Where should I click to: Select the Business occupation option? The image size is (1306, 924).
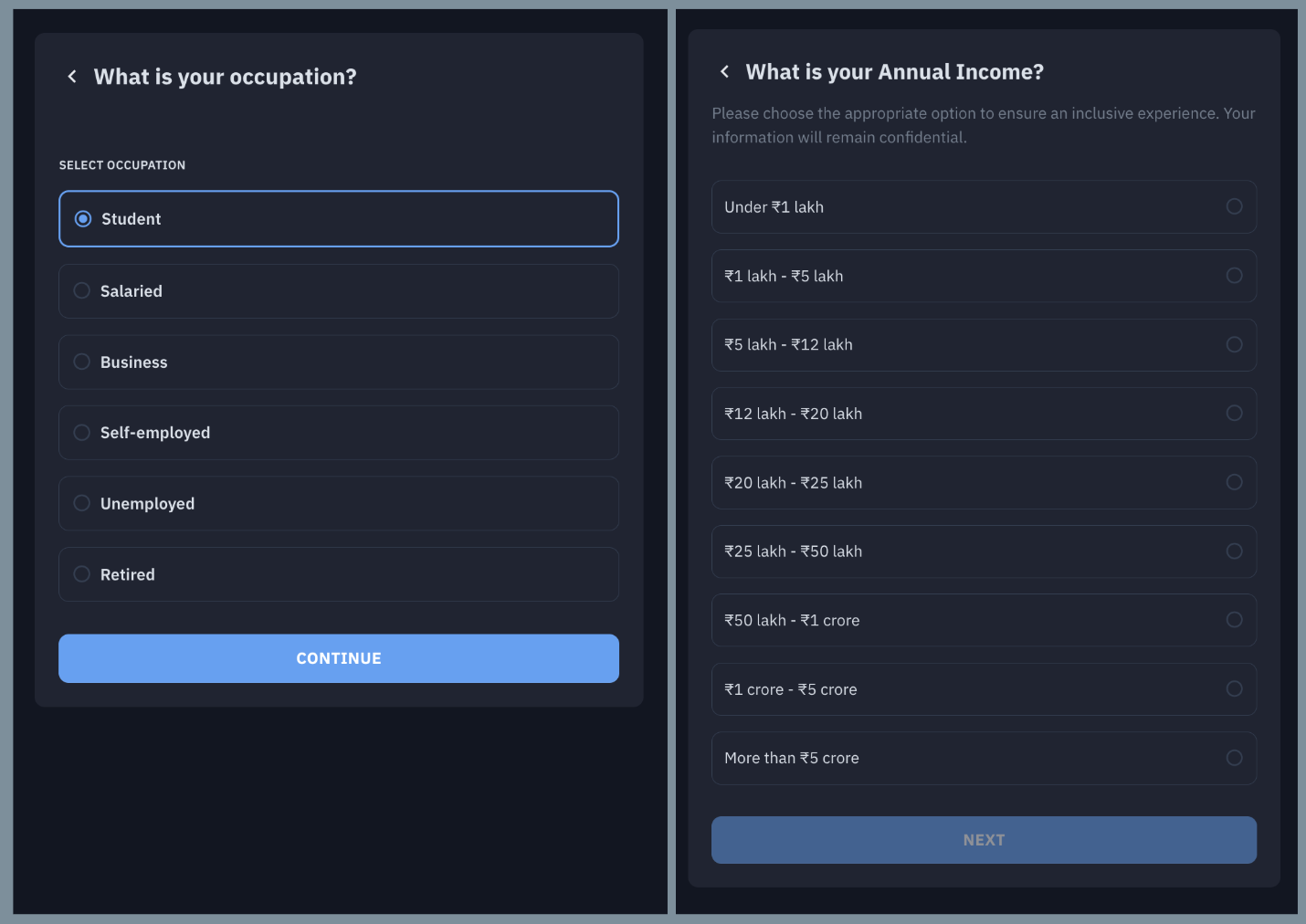point(82,362)
